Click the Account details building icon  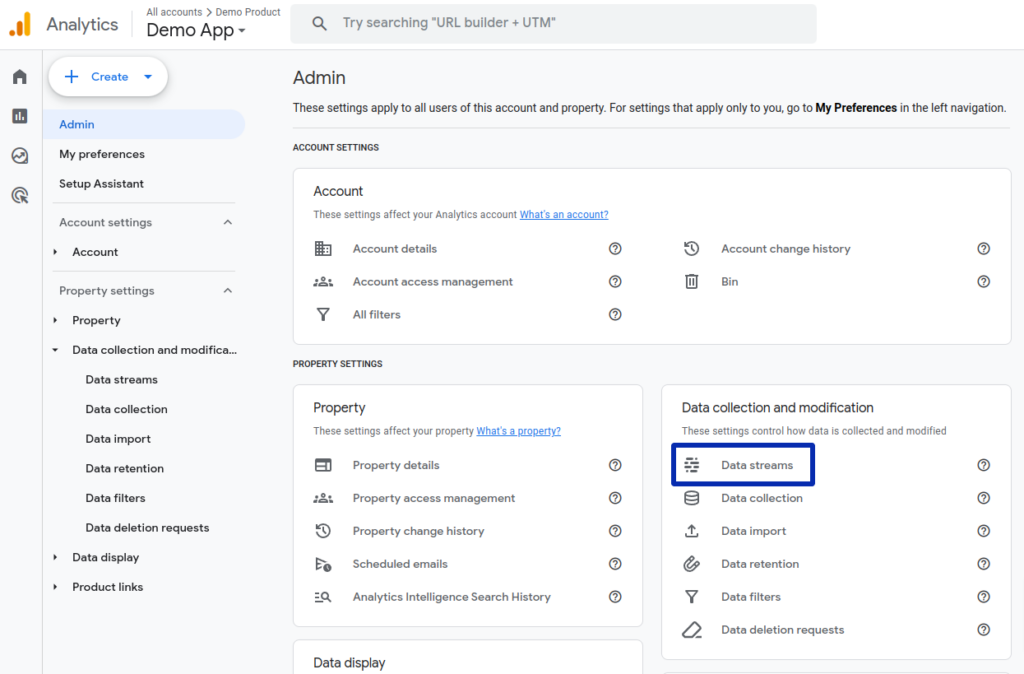(x=323, y=249)
